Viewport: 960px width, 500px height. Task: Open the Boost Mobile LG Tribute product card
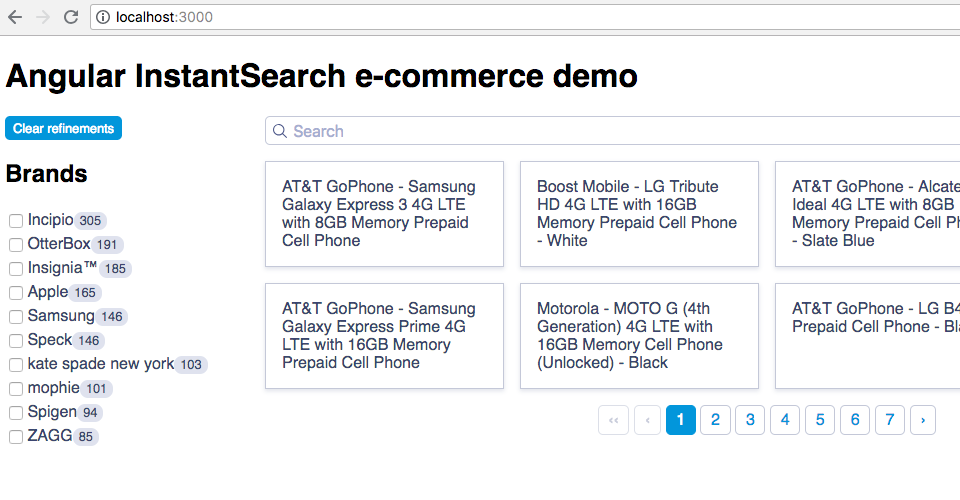click(639, 214)
